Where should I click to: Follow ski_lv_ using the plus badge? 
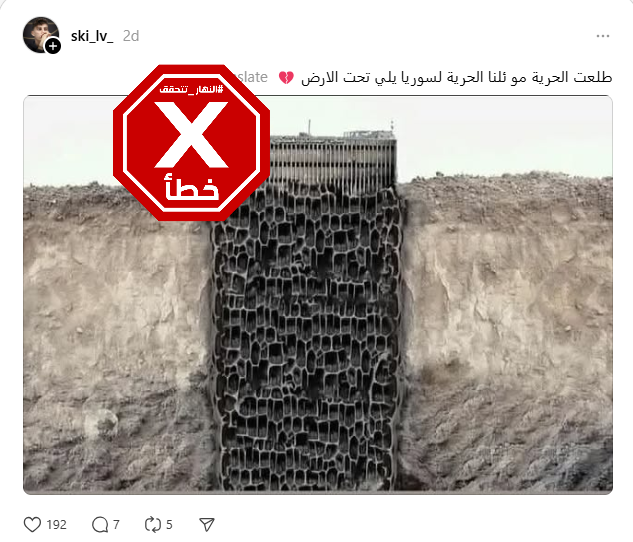tap(53, 46)
